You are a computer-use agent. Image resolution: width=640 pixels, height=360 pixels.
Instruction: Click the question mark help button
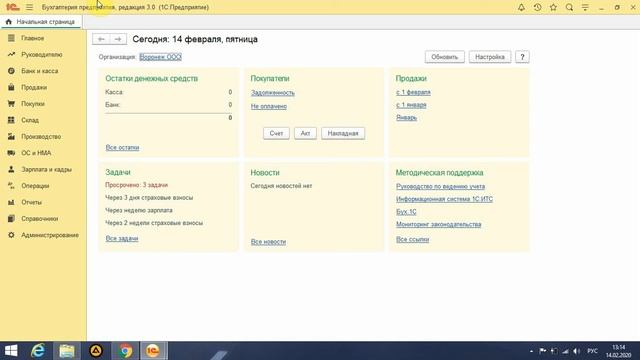522,57
